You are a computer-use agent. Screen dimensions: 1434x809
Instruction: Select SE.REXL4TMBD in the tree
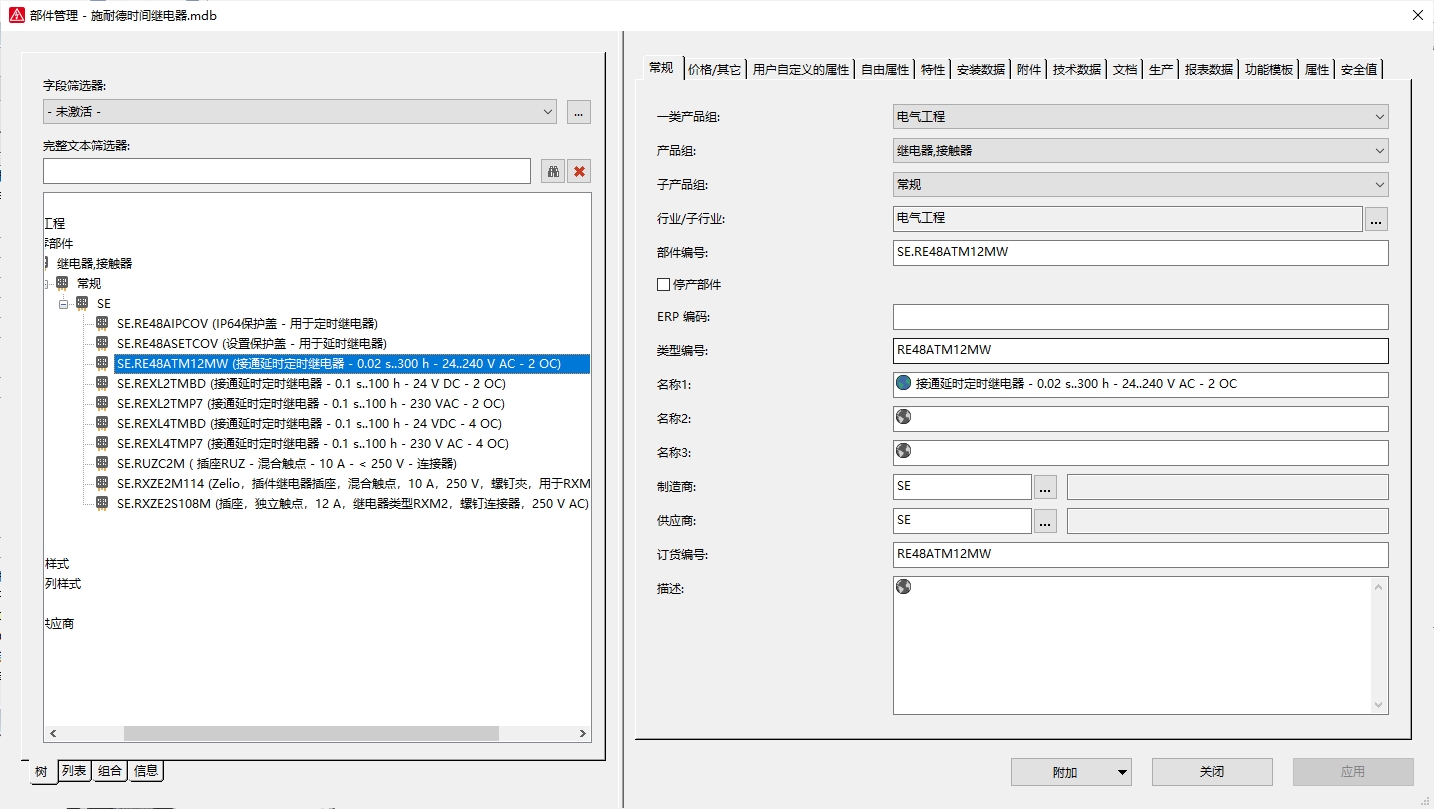point(309,423)
